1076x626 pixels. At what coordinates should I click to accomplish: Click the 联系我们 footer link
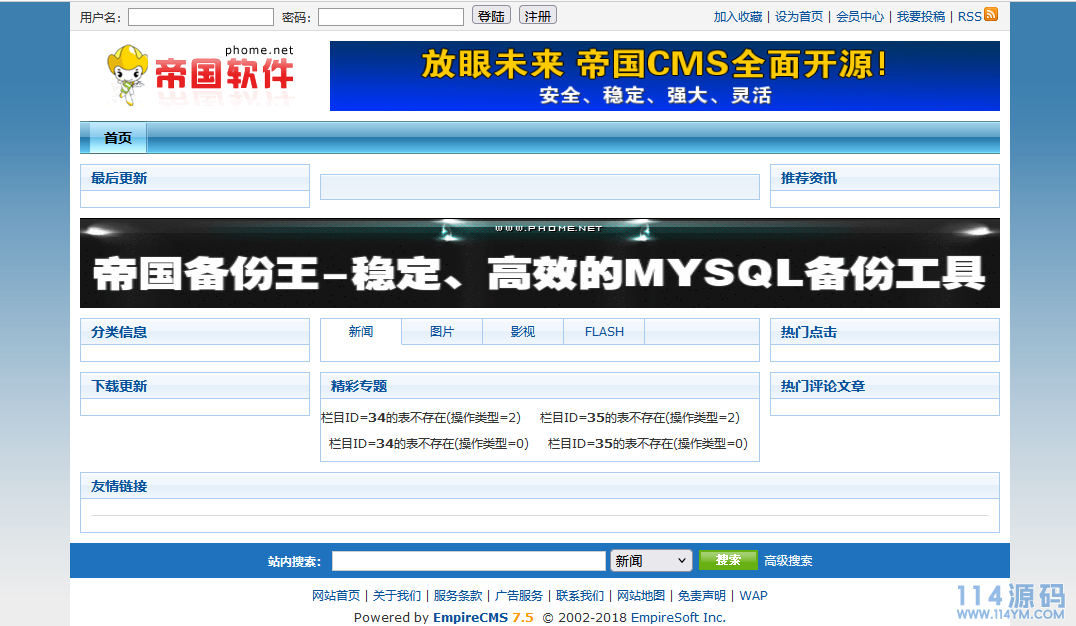[x=580, y=596]
